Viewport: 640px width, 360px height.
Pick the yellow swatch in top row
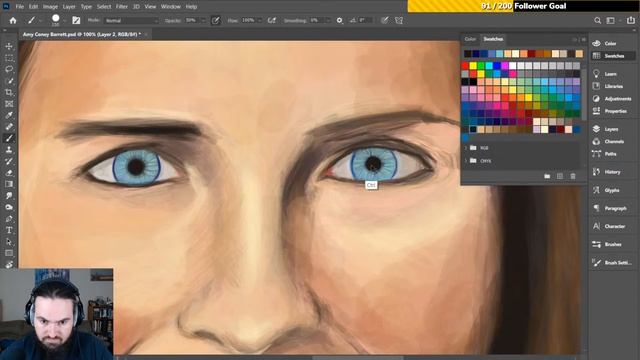(473, 66)
